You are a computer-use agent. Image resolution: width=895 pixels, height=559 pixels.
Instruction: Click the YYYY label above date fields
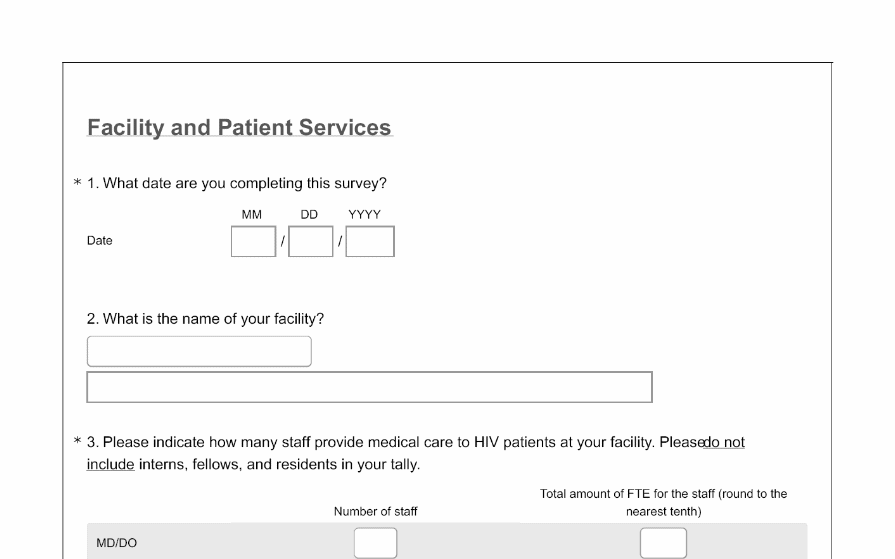coord(364,214)
